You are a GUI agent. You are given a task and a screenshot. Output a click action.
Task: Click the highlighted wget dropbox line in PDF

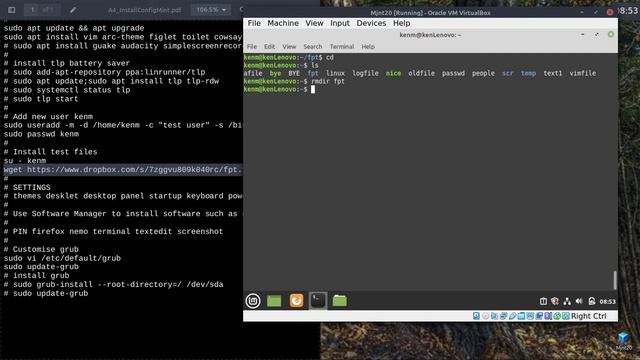123,169
